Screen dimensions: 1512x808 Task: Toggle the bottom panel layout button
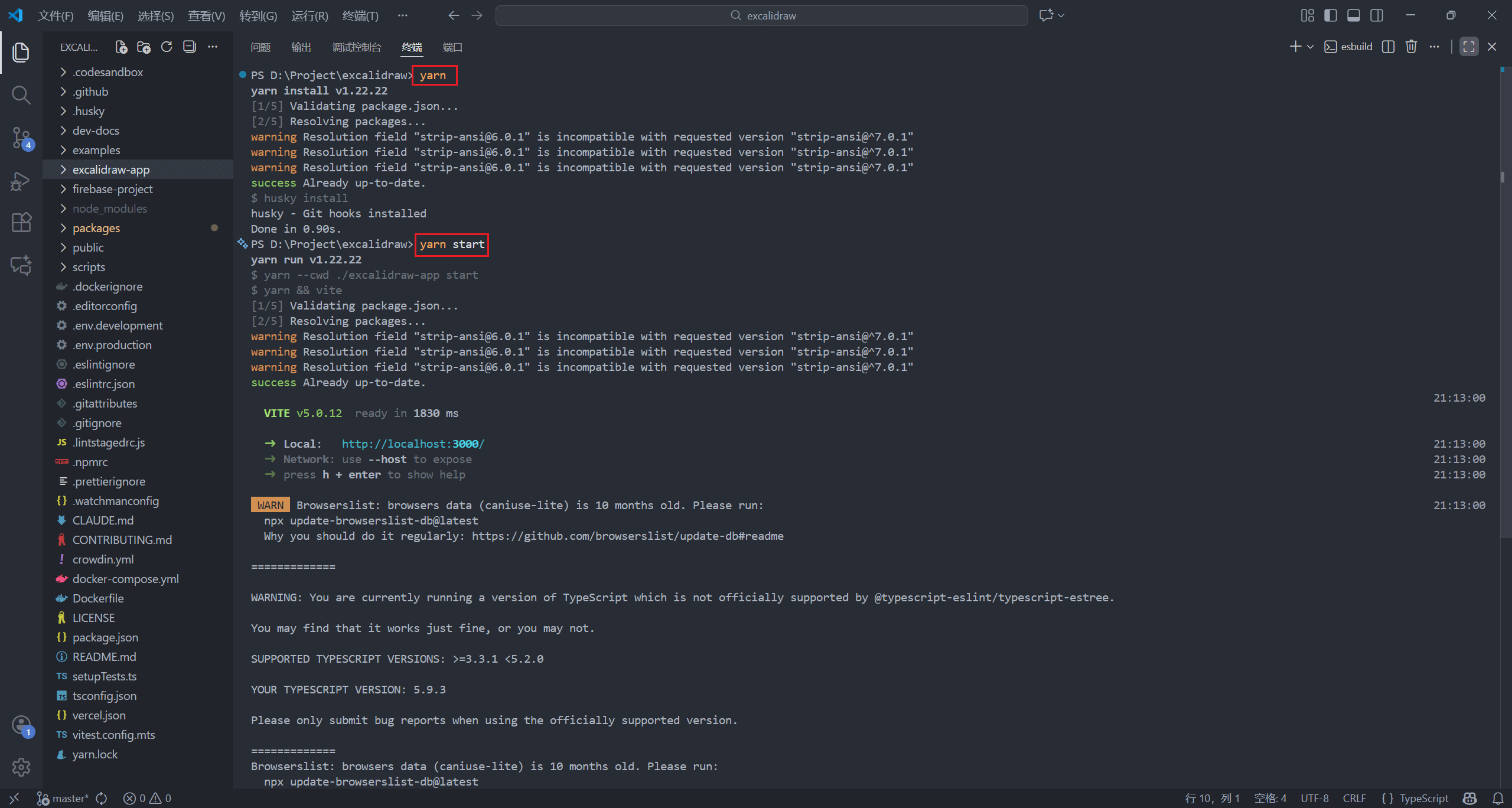pyautogui.click(x=1353, y=15)
